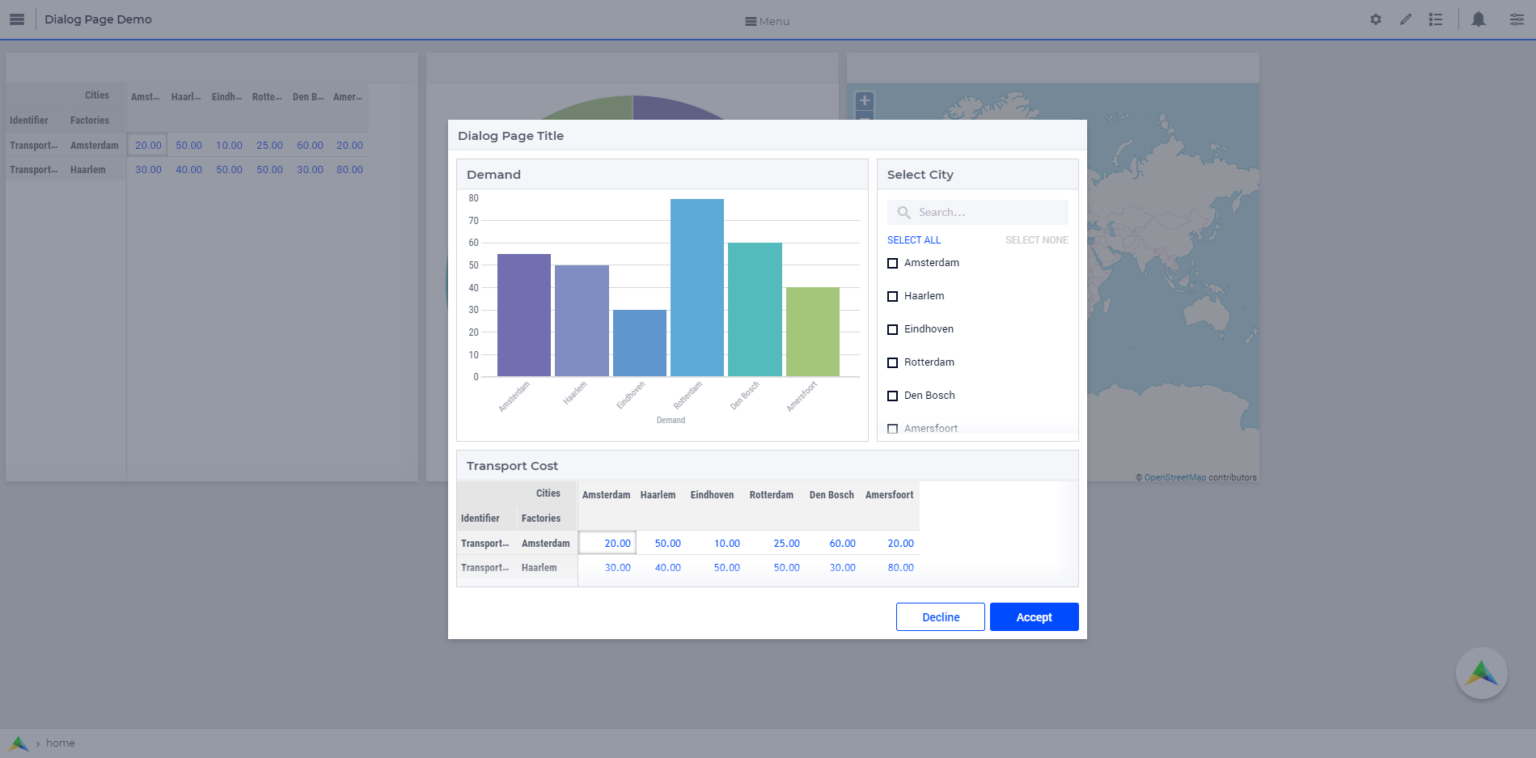1536x758 pixels.
Task: Accept the dialog
Action: tap(1034, 616)
